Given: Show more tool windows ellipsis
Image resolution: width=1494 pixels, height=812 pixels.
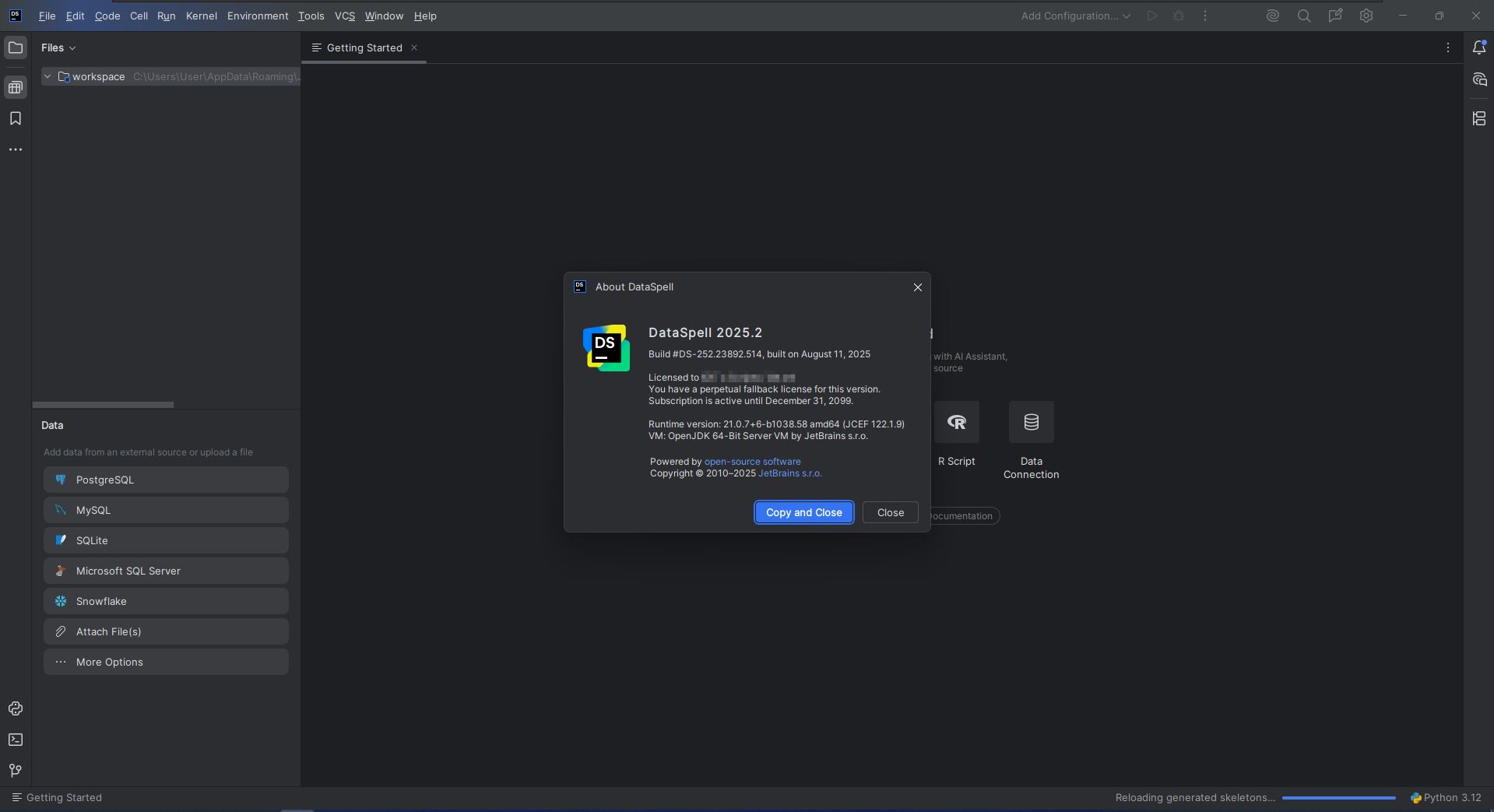Looking at the screenshot, I should [x=16, y=149].
